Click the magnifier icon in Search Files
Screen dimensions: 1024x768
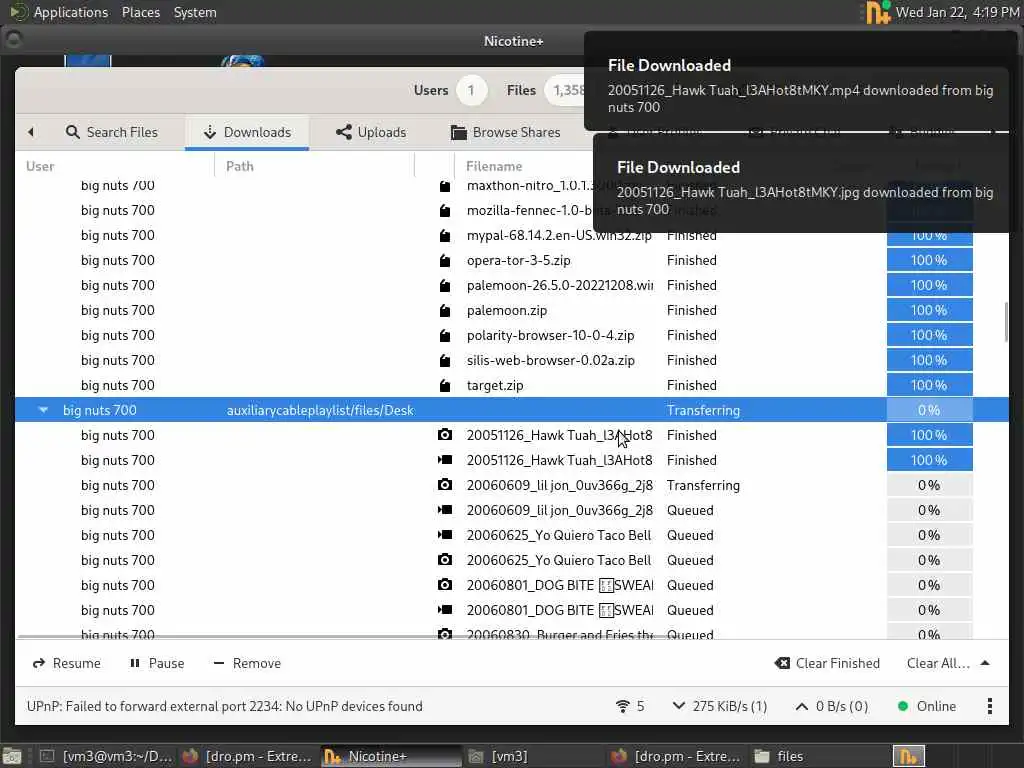point(72,132)
